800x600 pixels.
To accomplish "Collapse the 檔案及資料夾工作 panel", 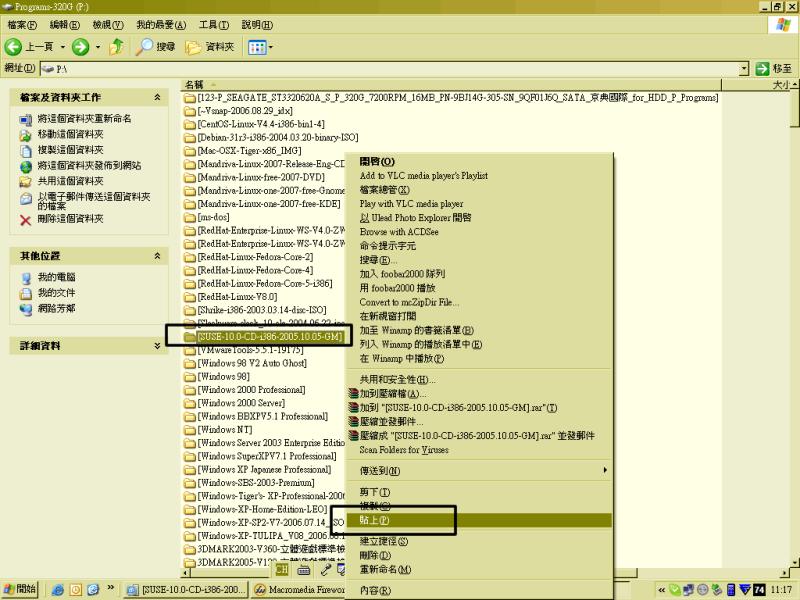I will [x=157, y=97].
